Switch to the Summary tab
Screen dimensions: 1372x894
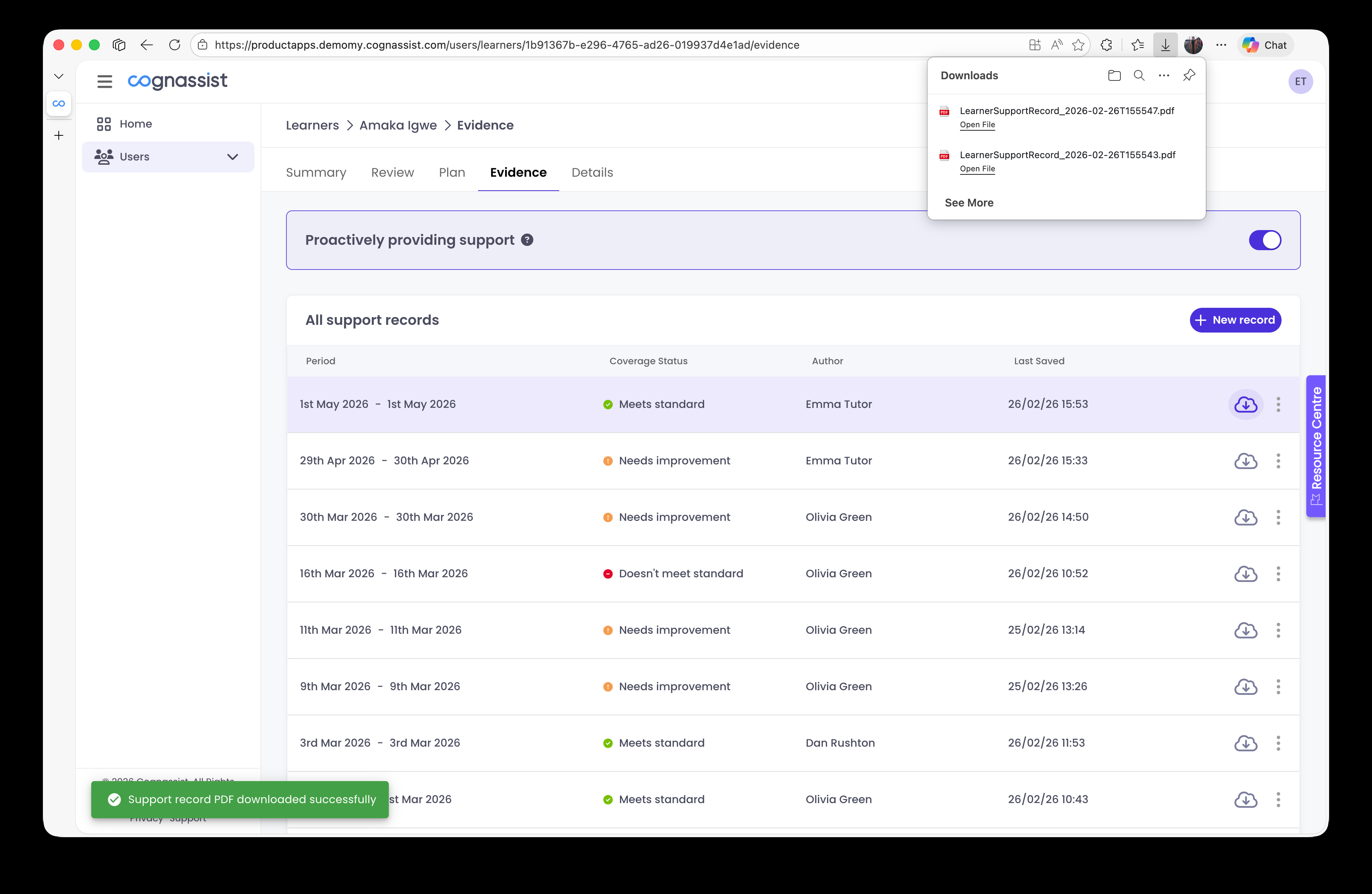(316, 172)
